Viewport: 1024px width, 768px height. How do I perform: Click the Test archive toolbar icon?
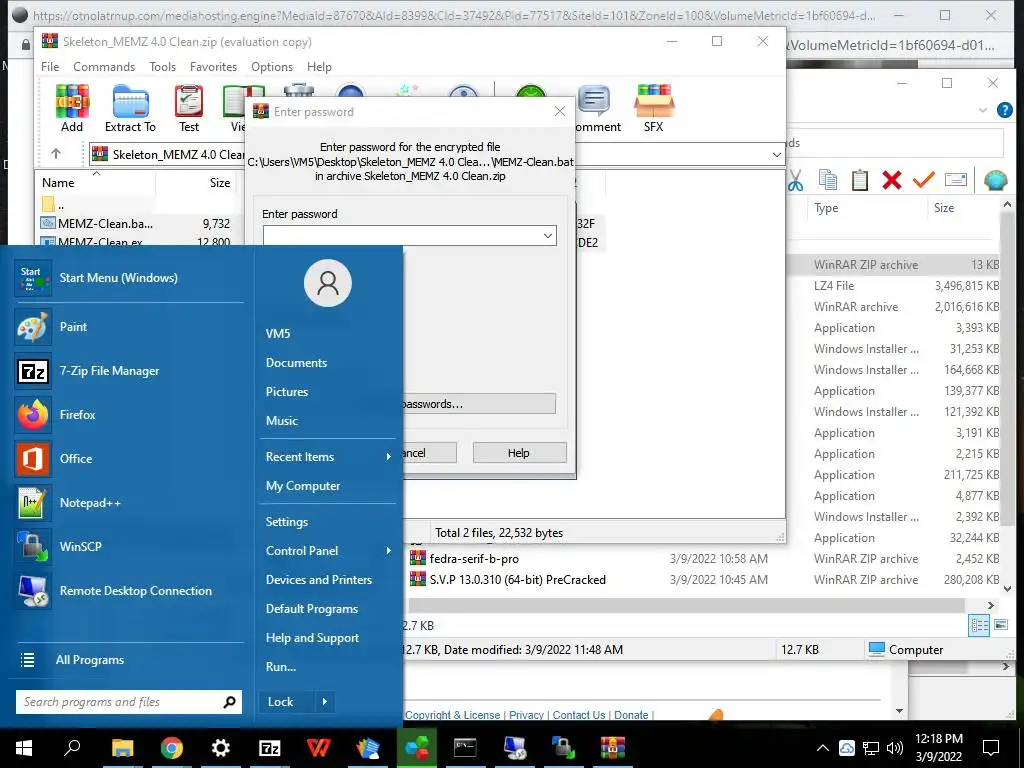point(189,108)
